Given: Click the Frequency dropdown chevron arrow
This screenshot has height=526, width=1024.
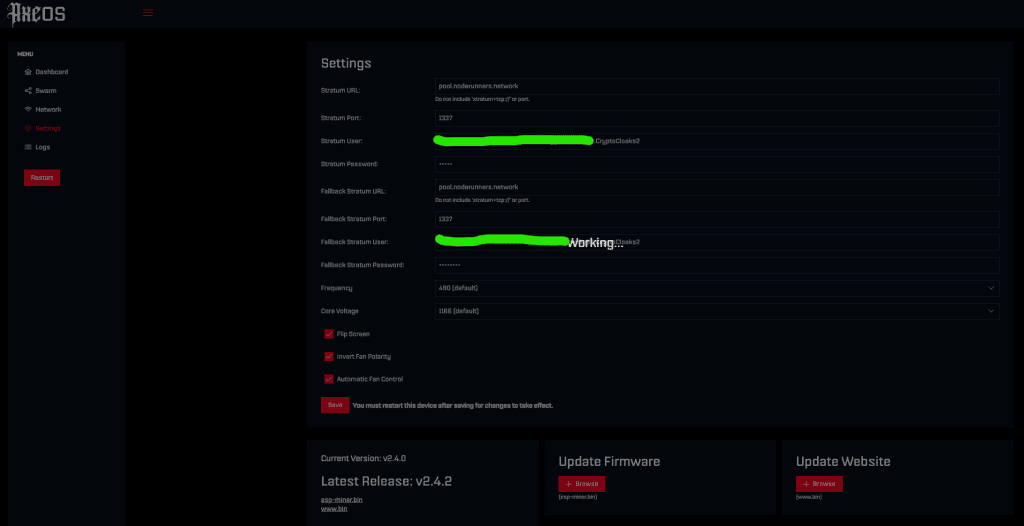Looking at the screenshot, I should (x=991, y=288).
